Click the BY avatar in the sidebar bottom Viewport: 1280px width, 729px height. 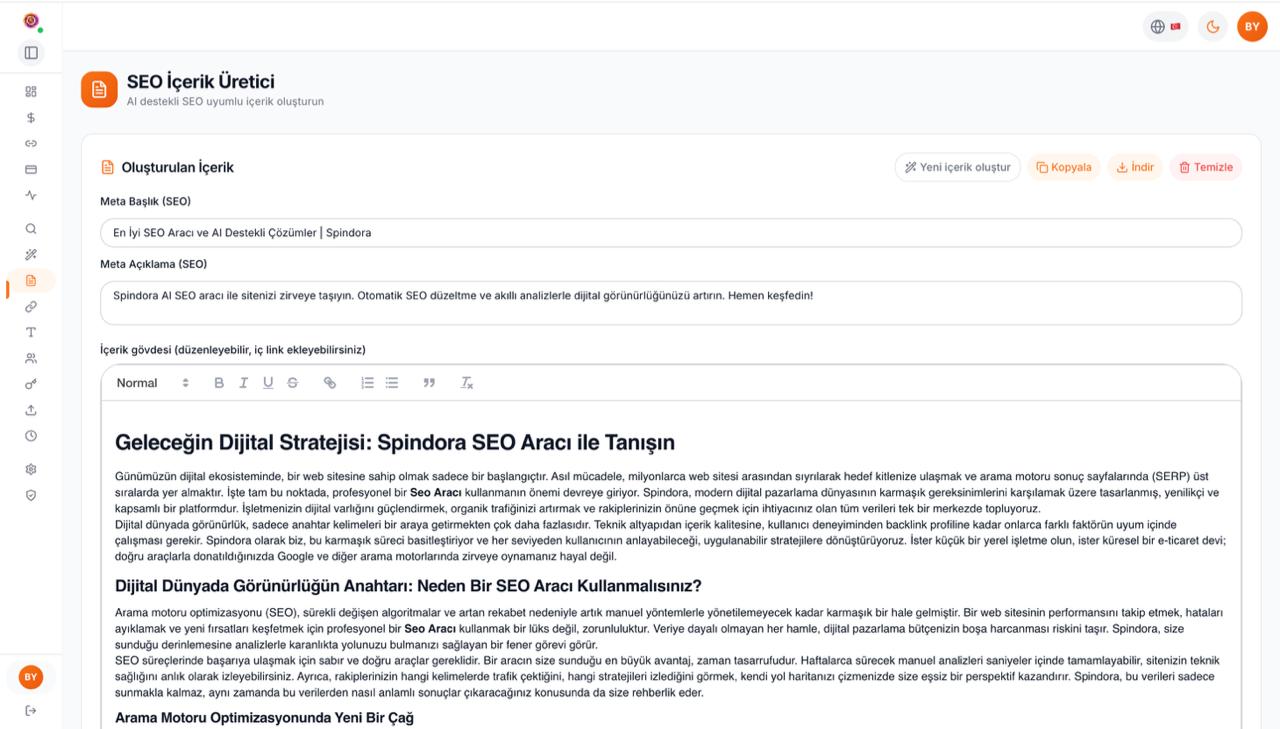coord(31,677)
